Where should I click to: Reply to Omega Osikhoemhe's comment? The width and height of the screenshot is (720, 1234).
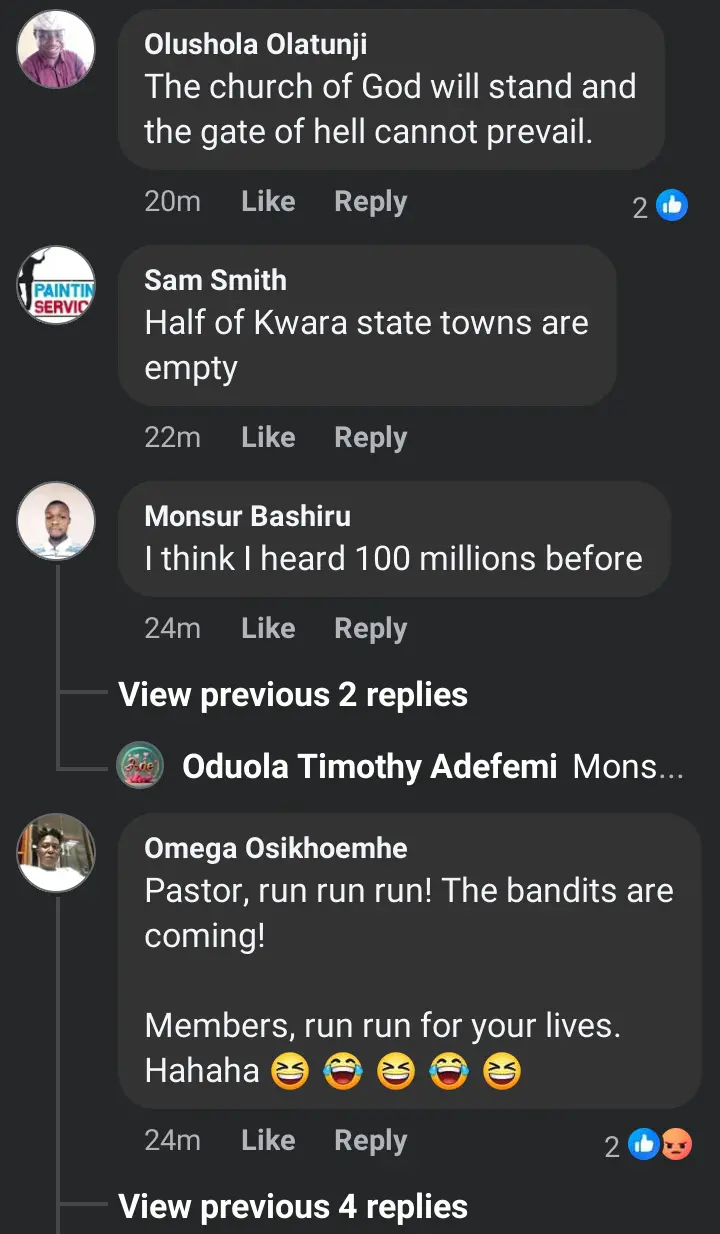pos(370,1141)
